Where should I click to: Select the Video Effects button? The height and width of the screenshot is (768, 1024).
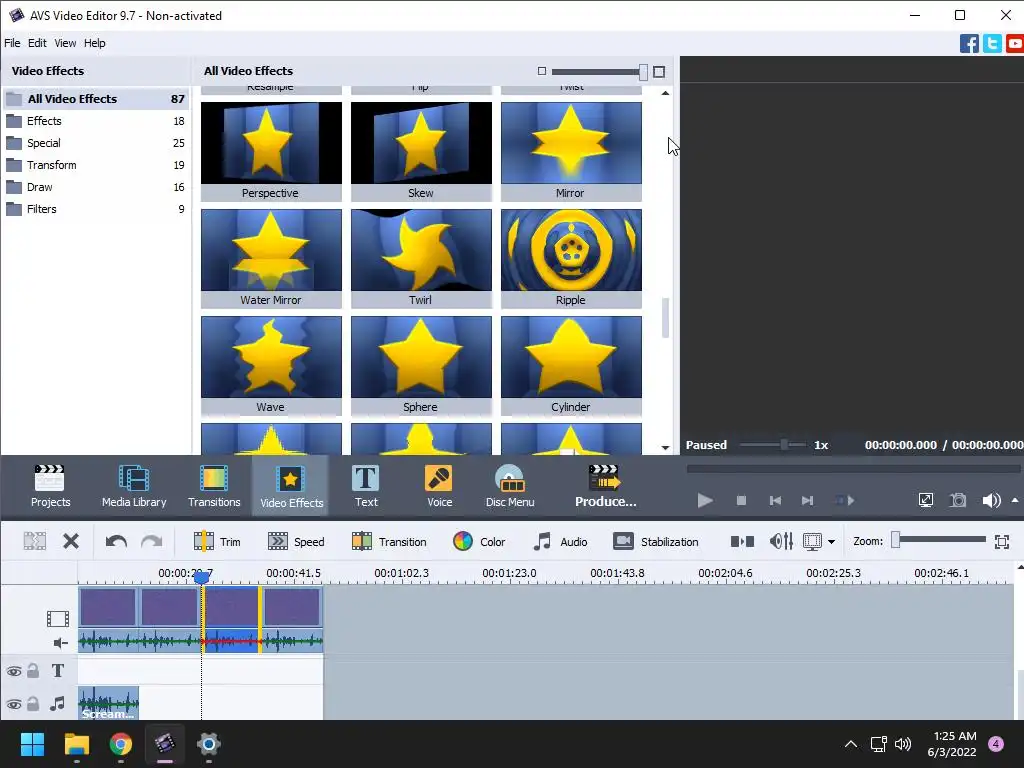coord(291,486)
